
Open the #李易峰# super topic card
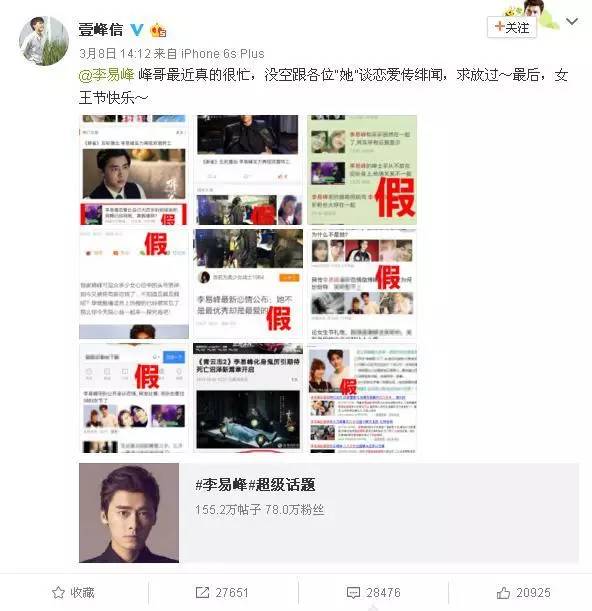point(329,513)
